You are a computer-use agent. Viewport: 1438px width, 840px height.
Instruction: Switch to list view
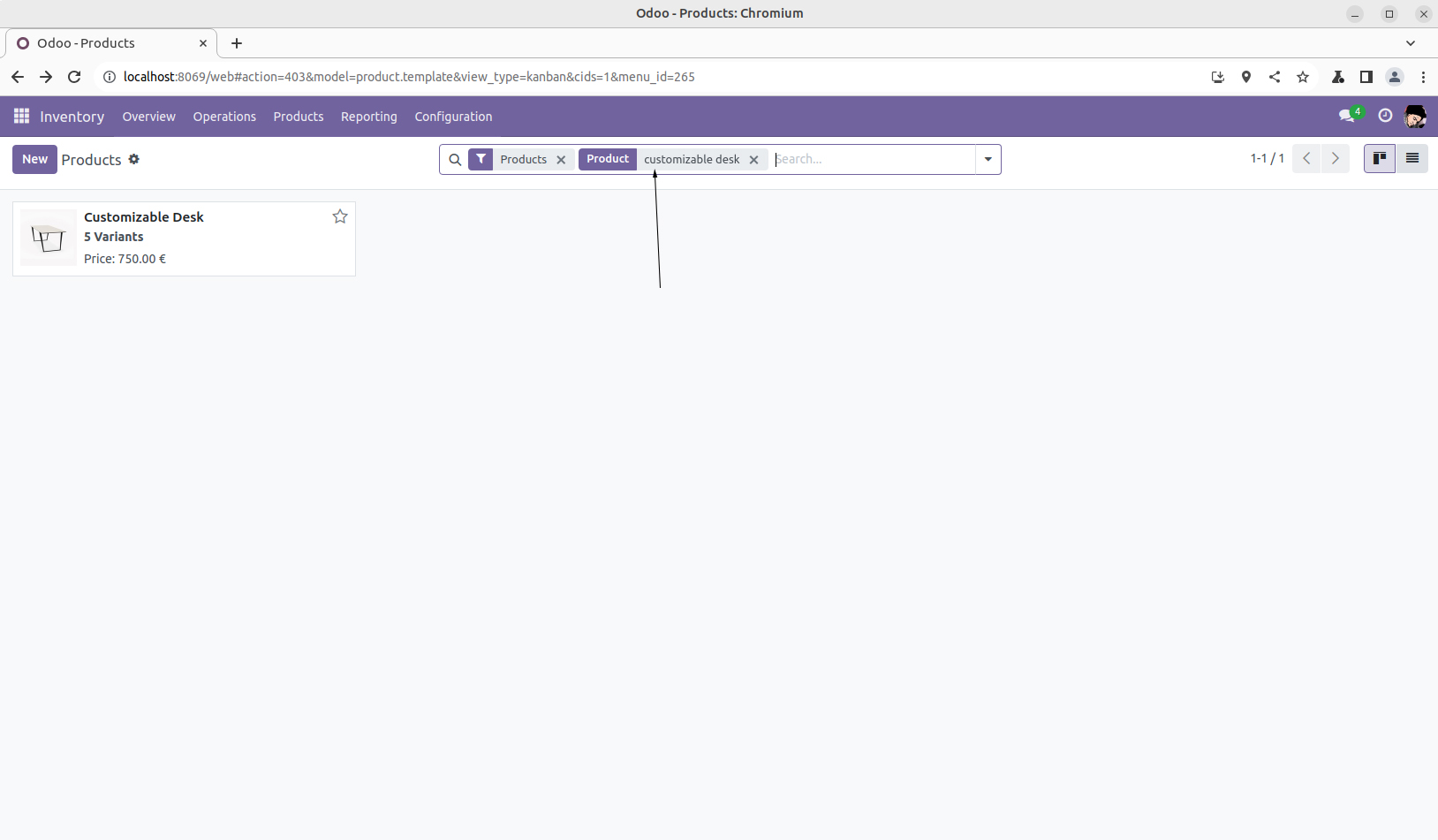1412,159
